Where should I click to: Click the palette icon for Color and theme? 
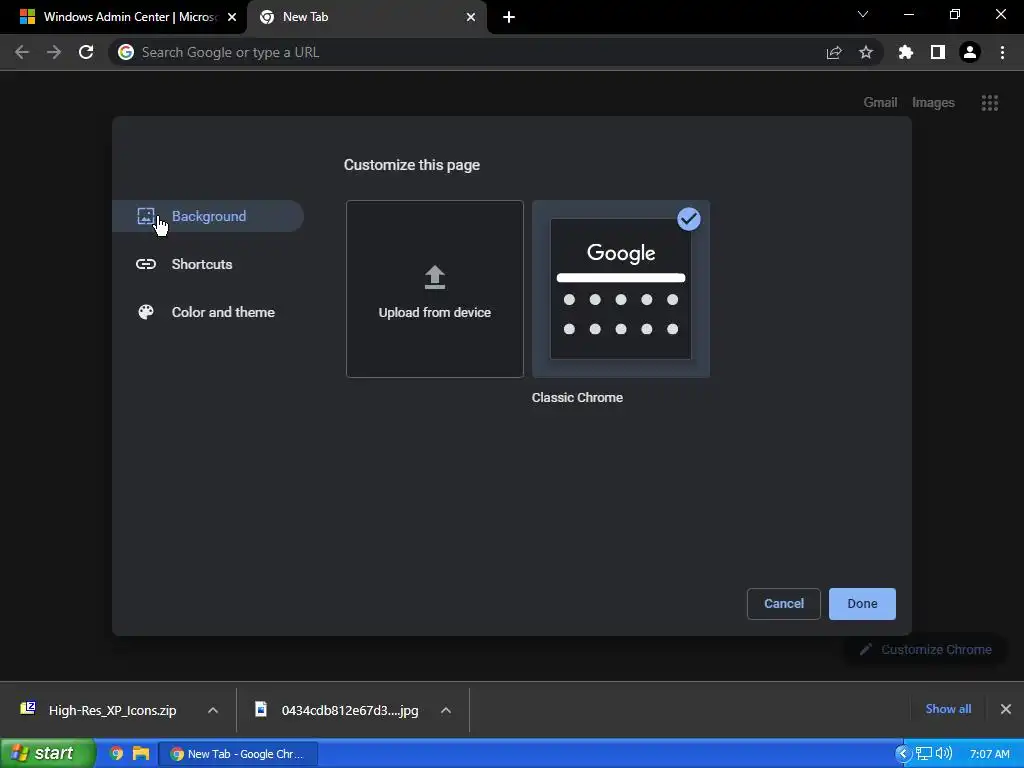146,312
